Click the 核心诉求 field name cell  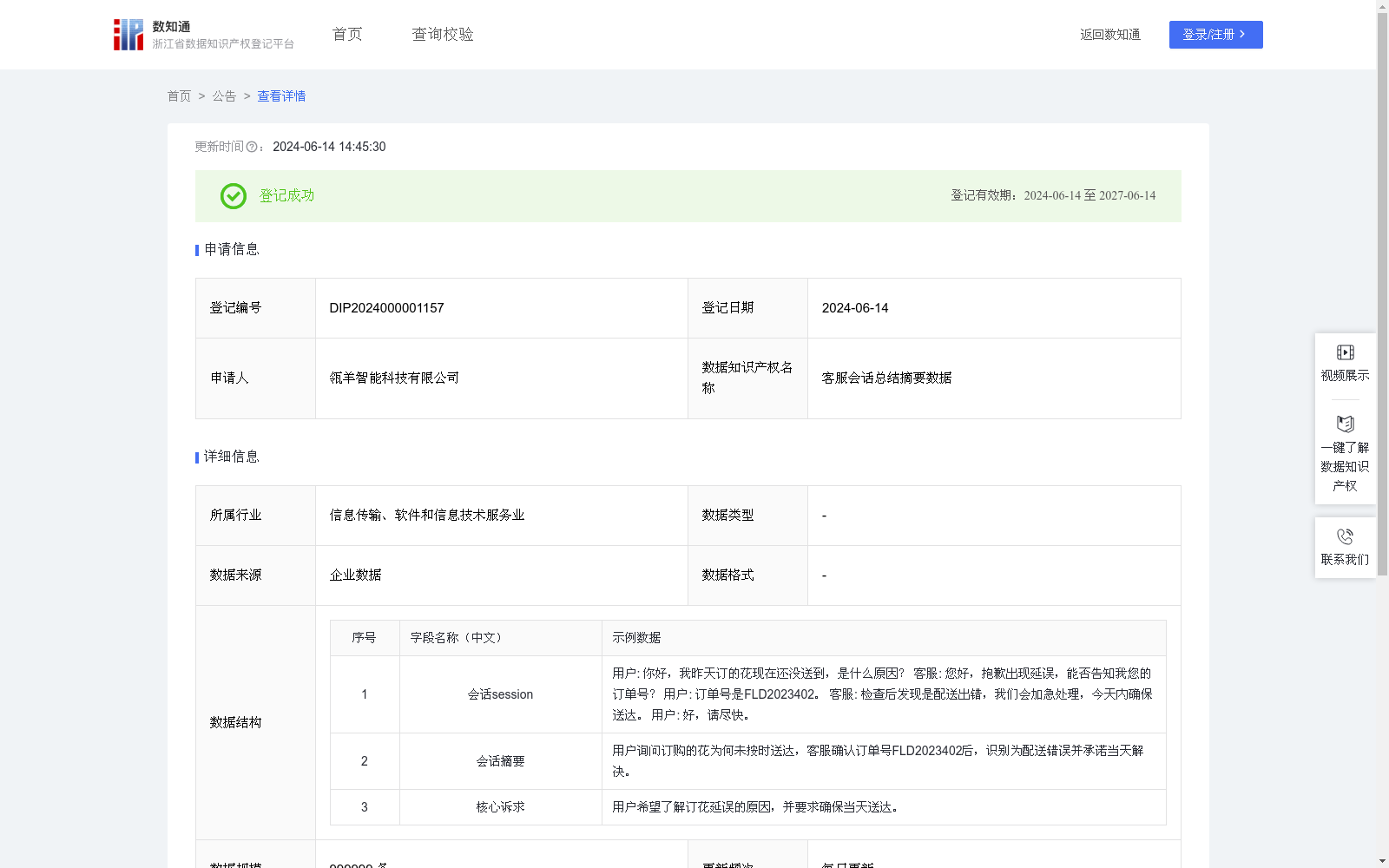point(501,807)
